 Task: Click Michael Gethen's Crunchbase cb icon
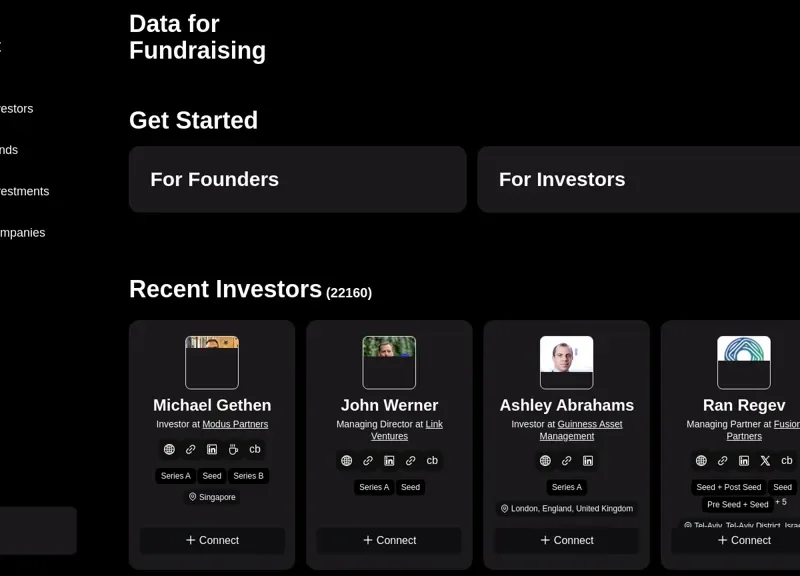255,450
